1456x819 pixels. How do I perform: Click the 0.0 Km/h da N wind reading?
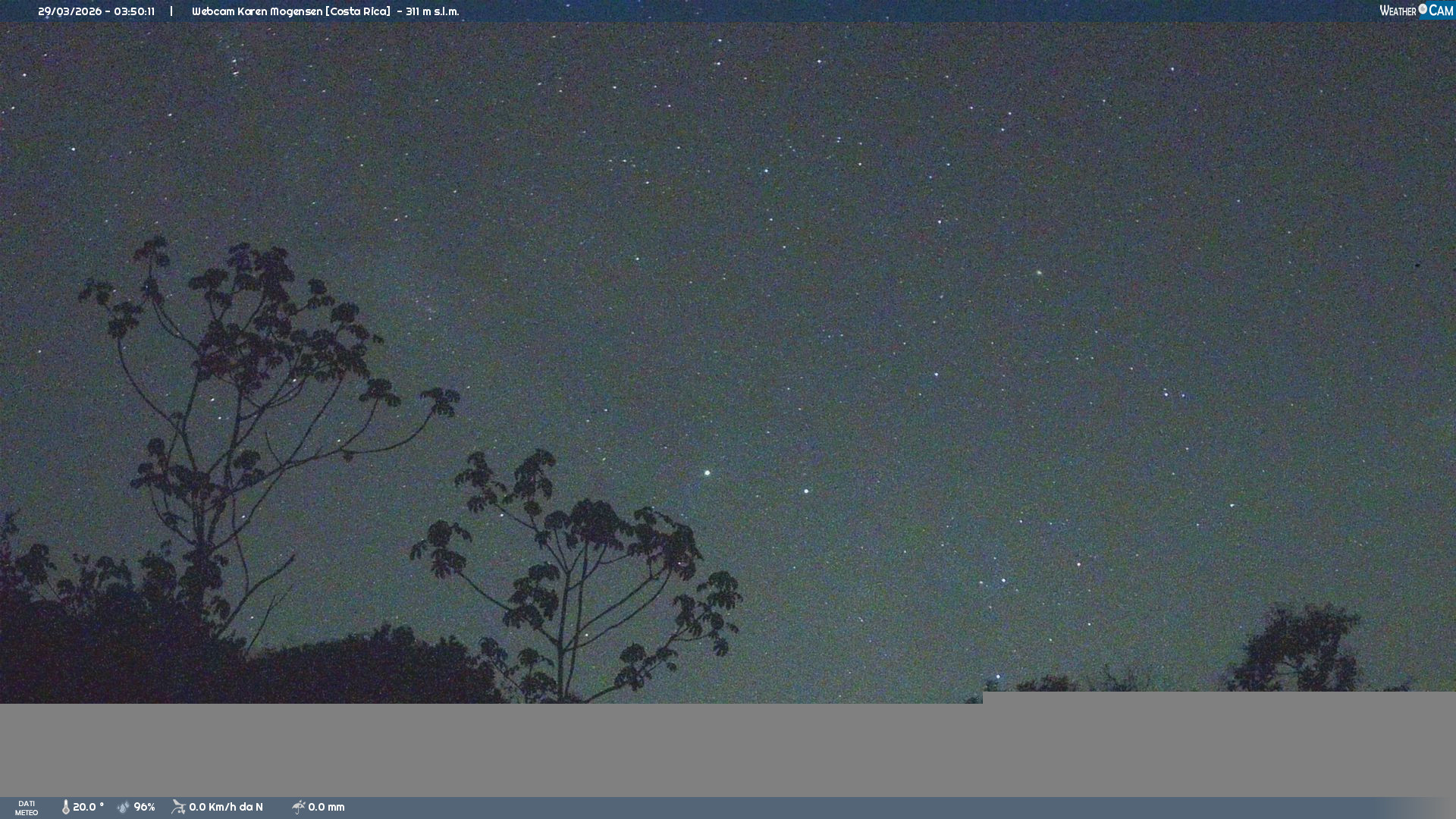click(x=226, y=808)
